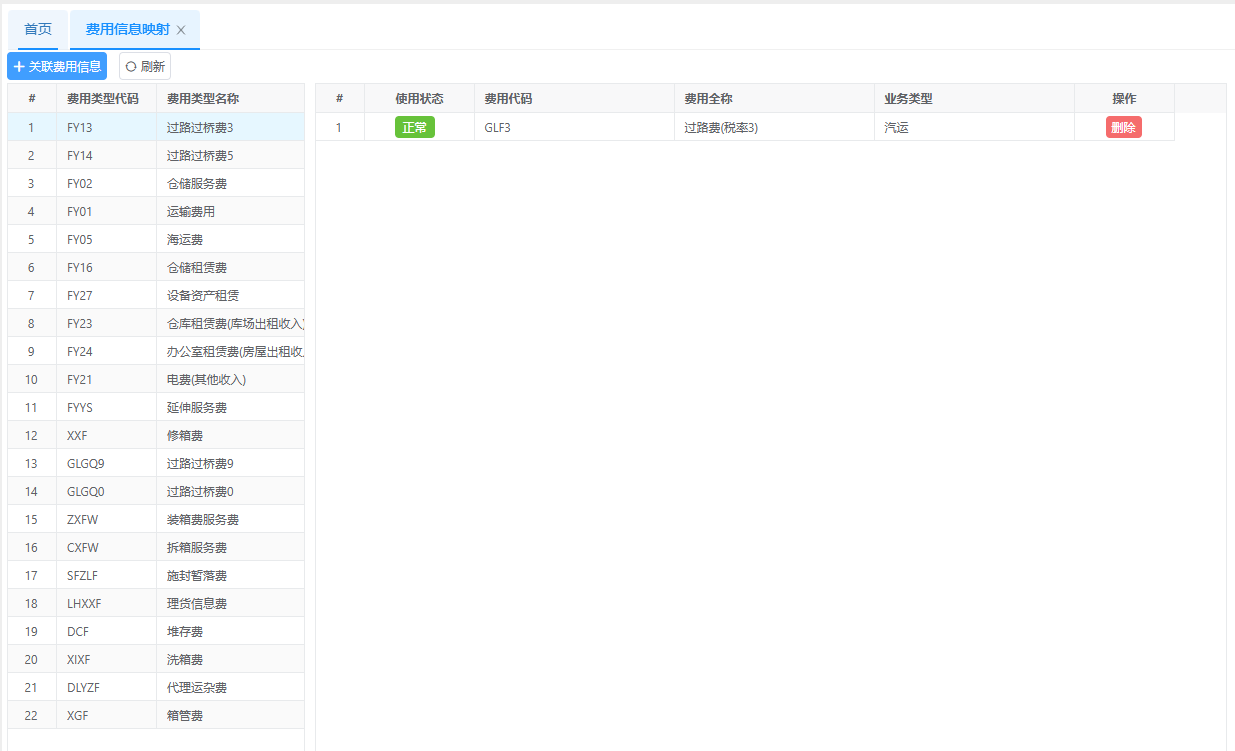Select the FY14 过路过桥费5 row
Viewport: 1235px width, 751px height.
coord(199,156)
